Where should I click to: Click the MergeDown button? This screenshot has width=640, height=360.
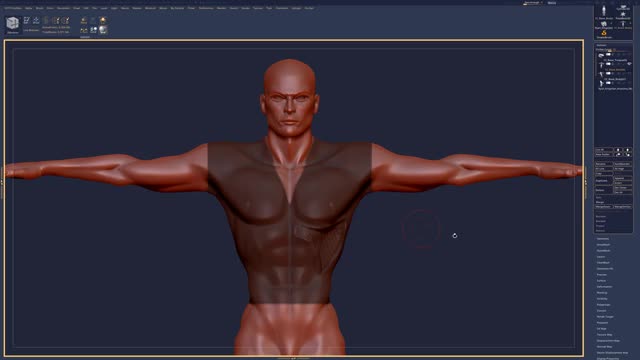click(604, 207)
